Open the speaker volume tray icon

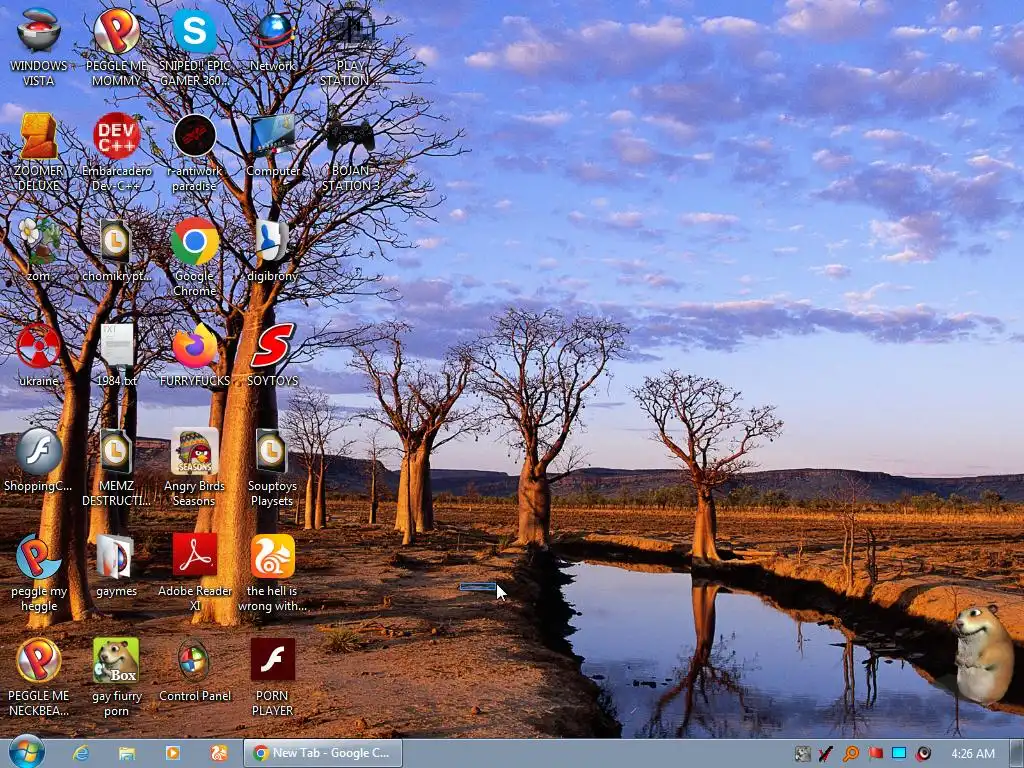pos(923,754)
